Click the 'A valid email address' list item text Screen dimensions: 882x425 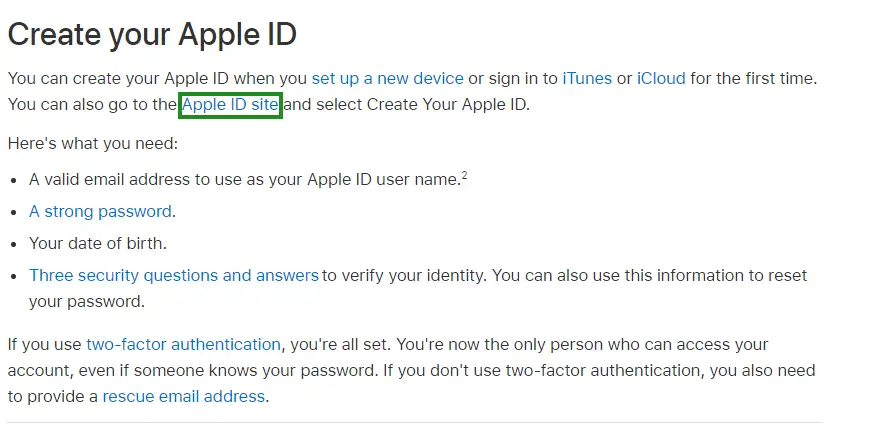point(245,179)
